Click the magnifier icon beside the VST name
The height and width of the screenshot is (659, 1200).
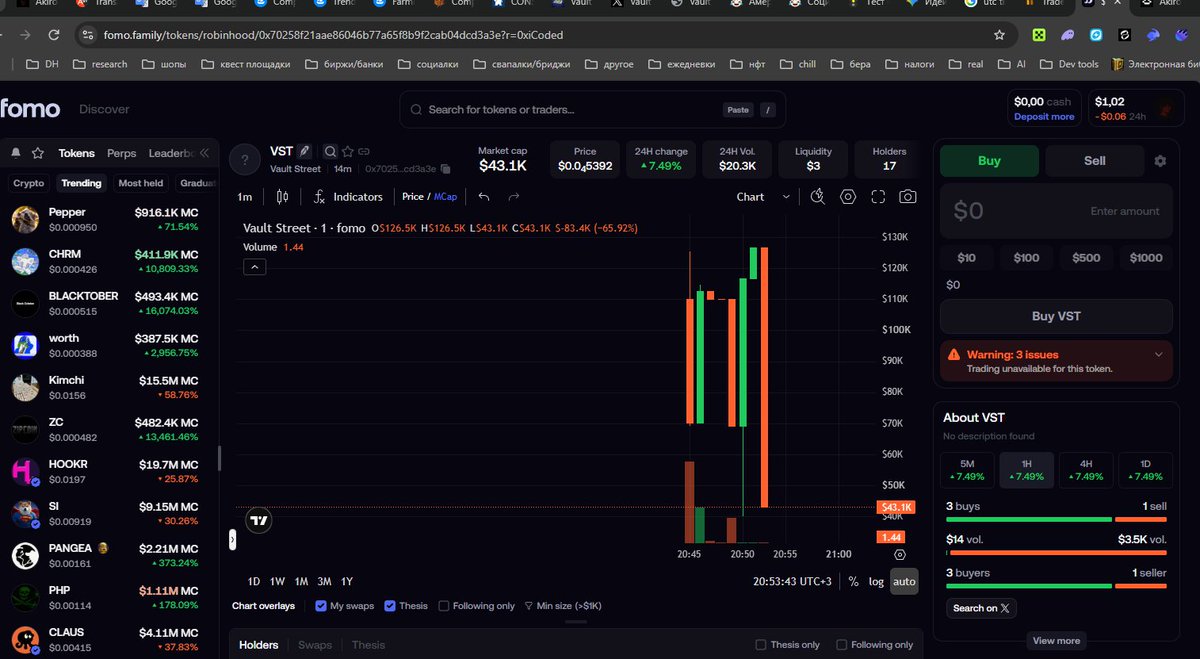(x=330, y=152)
